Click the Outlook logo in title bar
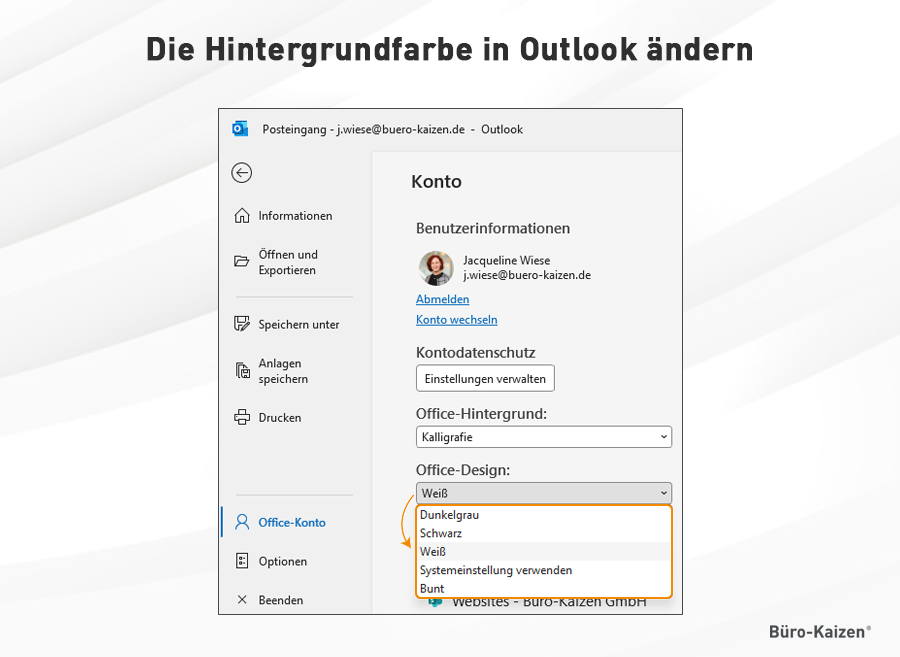 point(240,129)
